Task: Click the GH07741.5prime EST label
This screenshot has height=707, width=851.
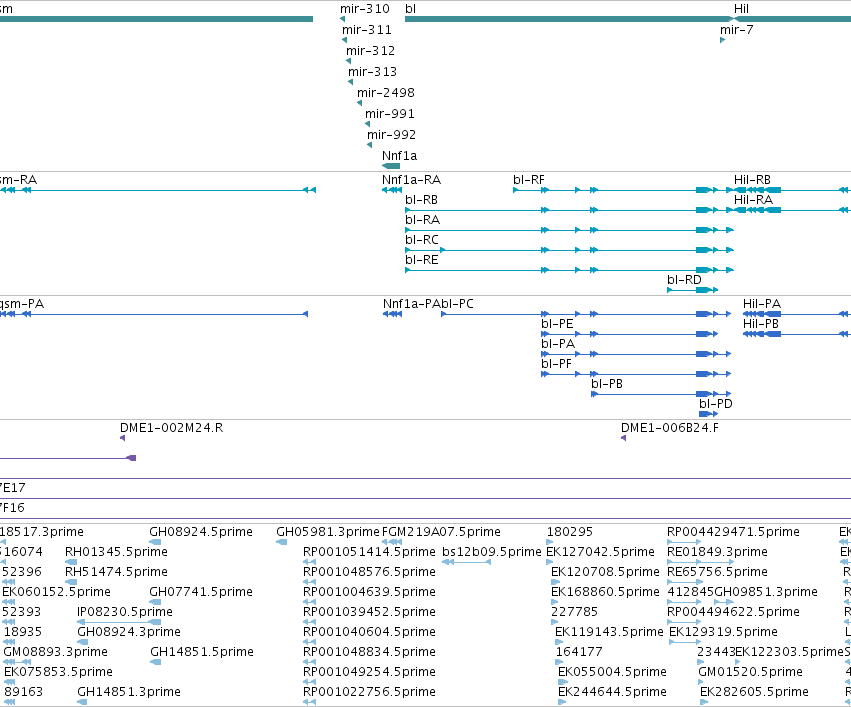Action: pos(201,592)
